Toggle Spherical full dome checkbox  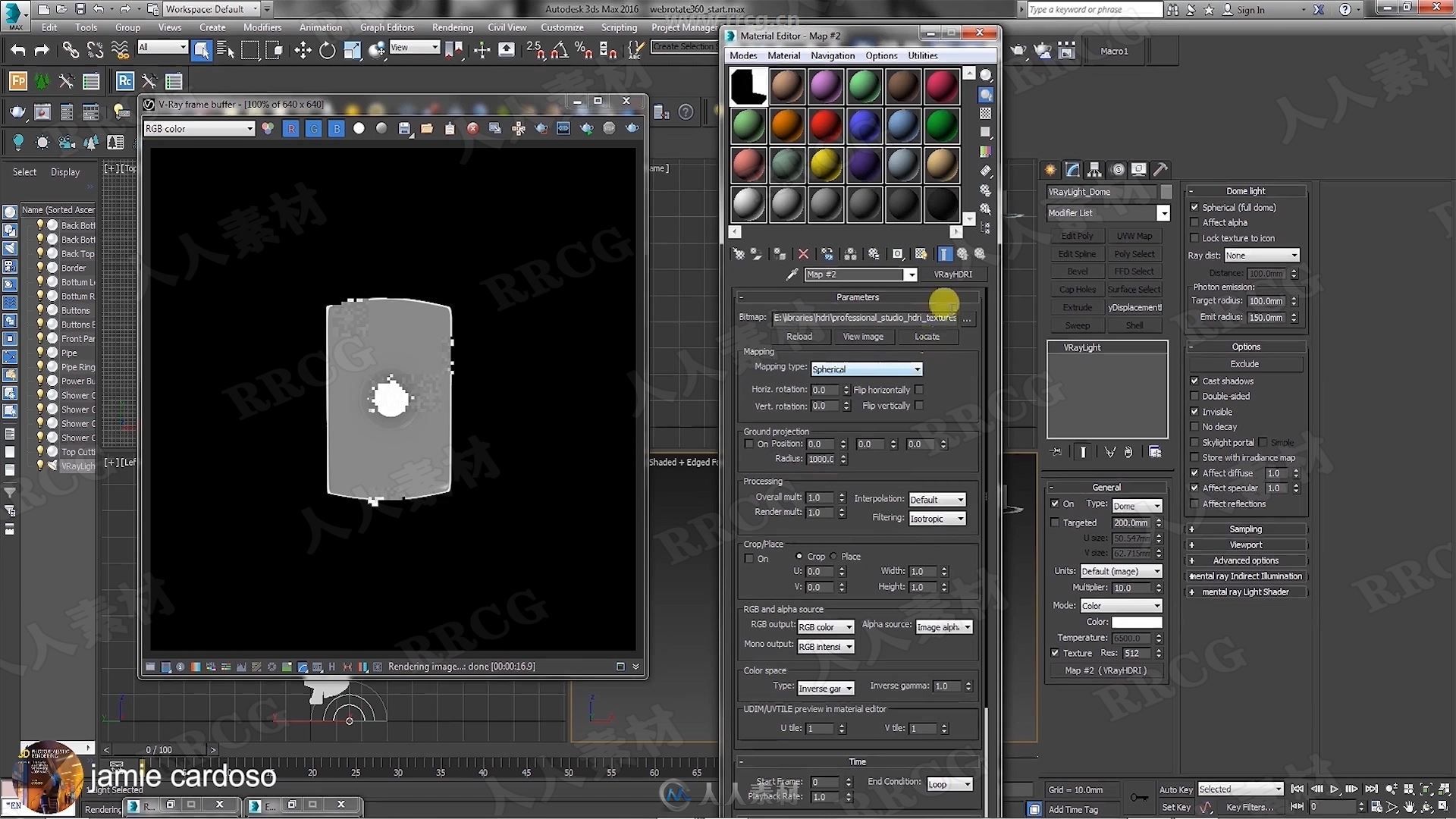pyautogui.click(x=1196, y=207)
